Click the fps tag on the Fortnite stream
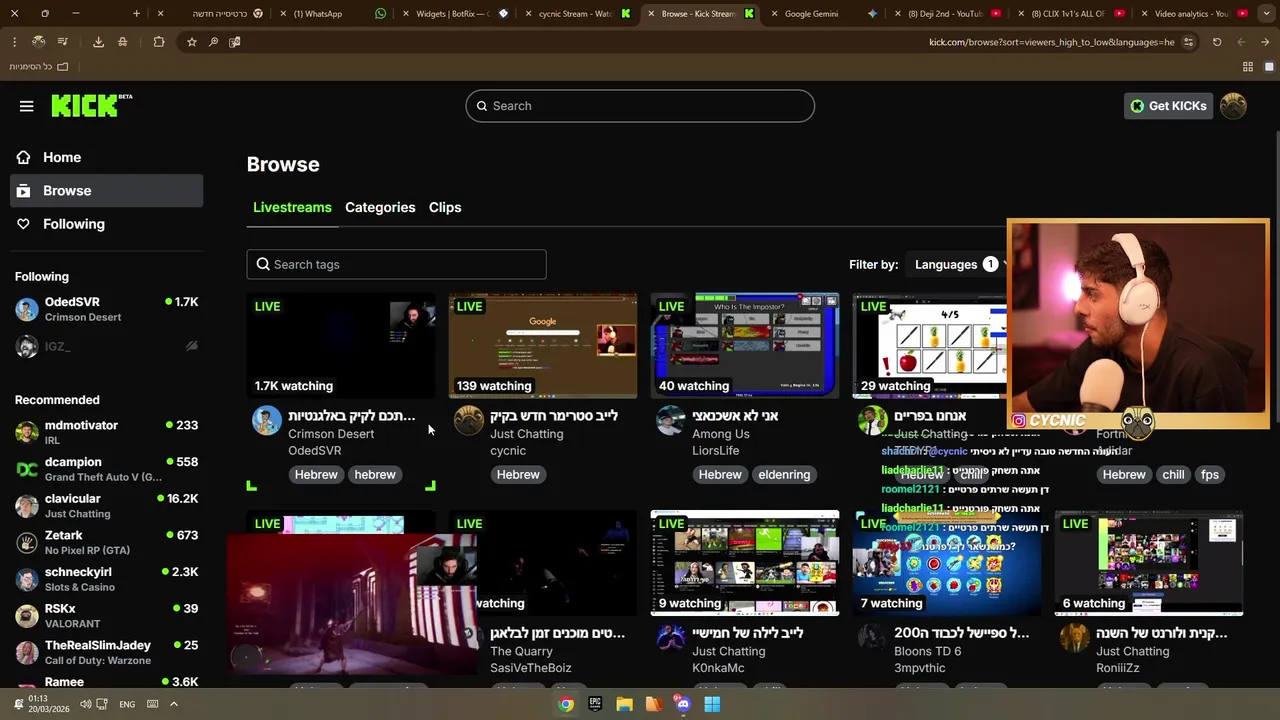Screen dimensions: 1280x720 (x=1210, y=475)
